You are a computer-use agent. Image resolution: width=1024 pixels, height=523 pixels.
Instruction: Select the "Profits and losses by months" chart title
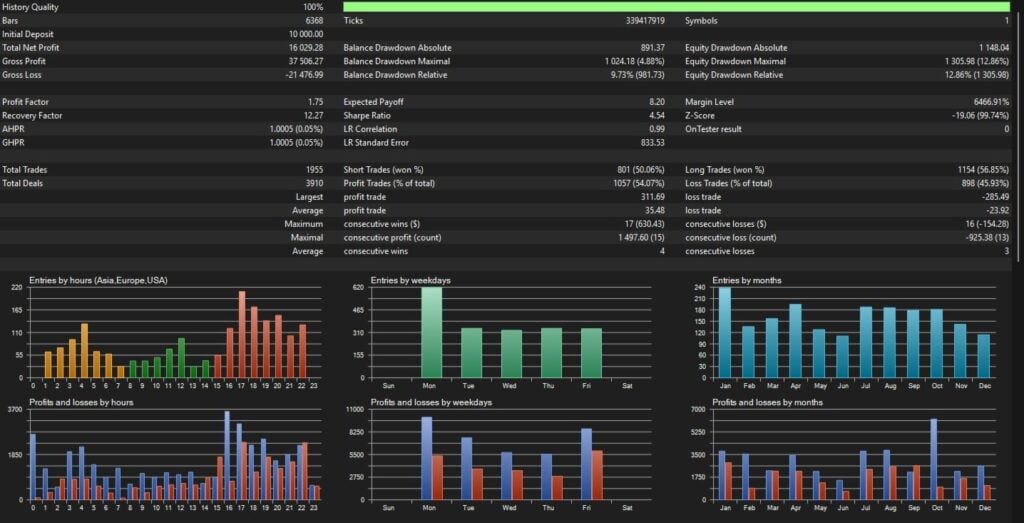pos(767,402)
